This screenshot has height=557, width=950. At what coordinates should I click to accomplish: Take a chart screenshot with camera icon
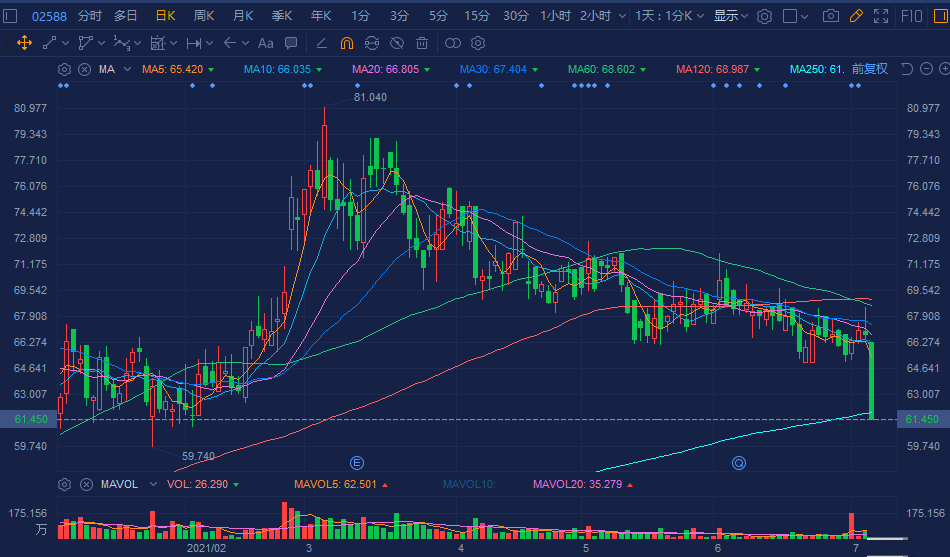(830, 16)
